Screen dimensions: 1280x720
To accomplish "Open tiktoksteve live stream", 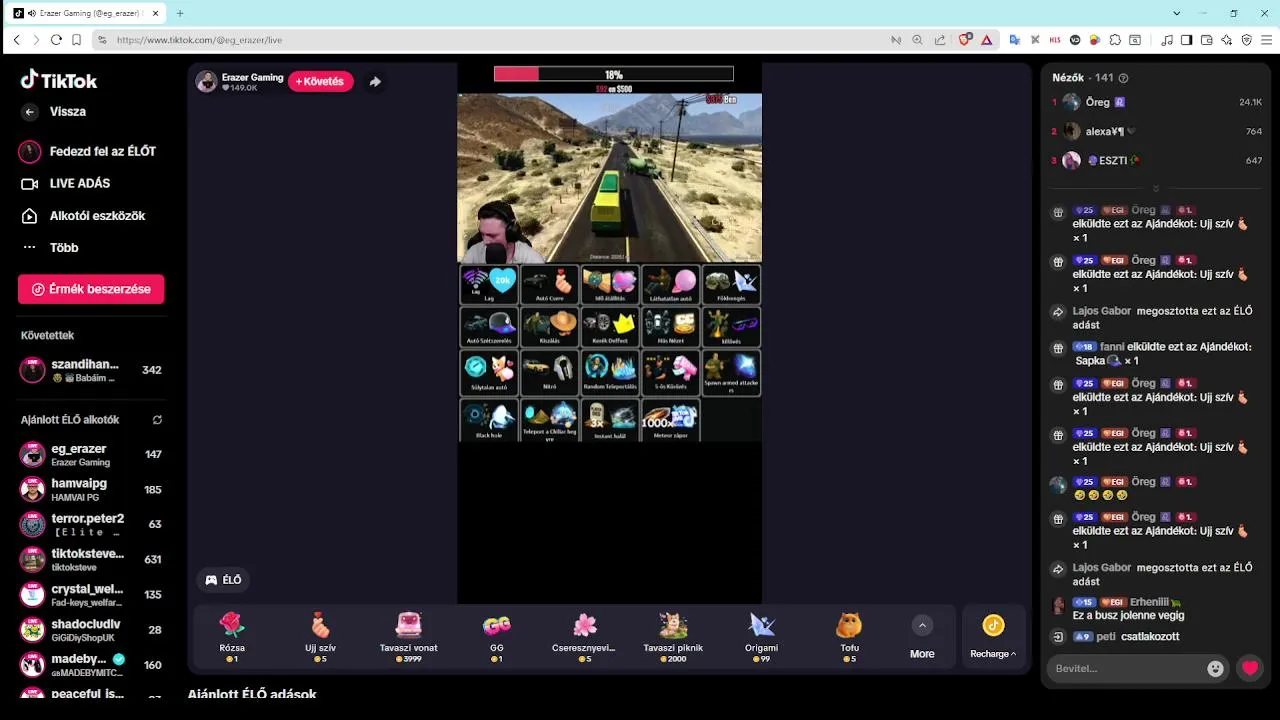I will pyautogui.click(x=91, y=559).
